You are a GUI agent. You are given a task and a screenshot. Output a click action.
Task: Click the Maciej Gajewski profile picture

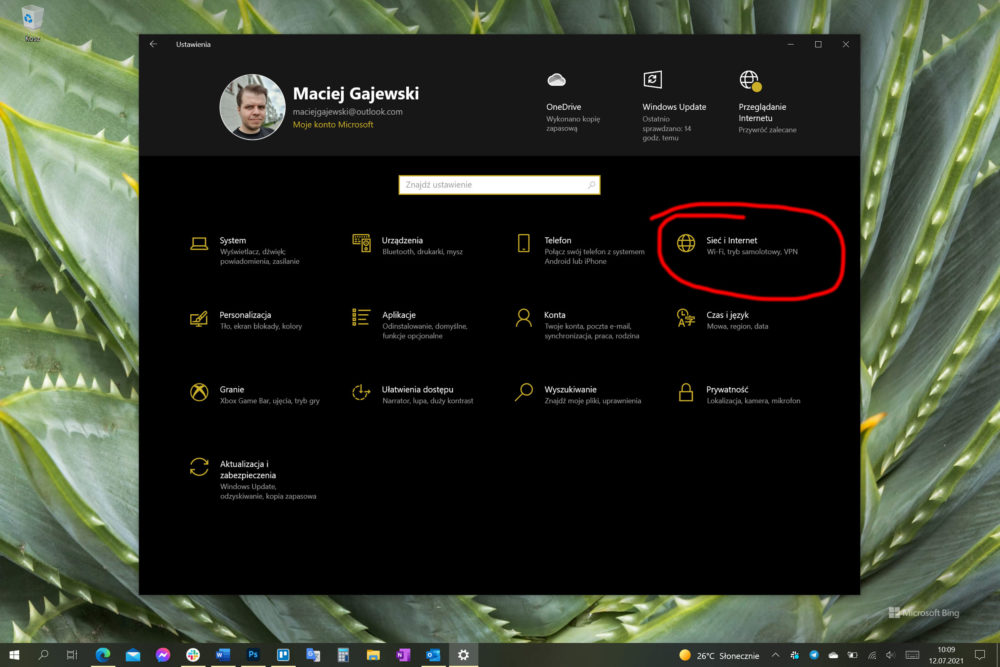(253, 106)
